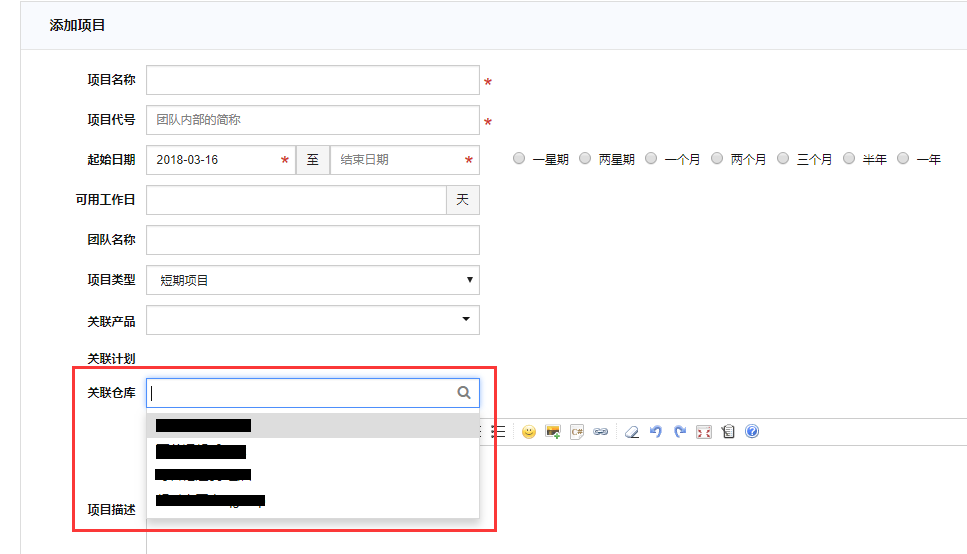The image size is (967, 554).
Task: Toggle fullscreen editor mode icon
Action: [x=704, y=432]
